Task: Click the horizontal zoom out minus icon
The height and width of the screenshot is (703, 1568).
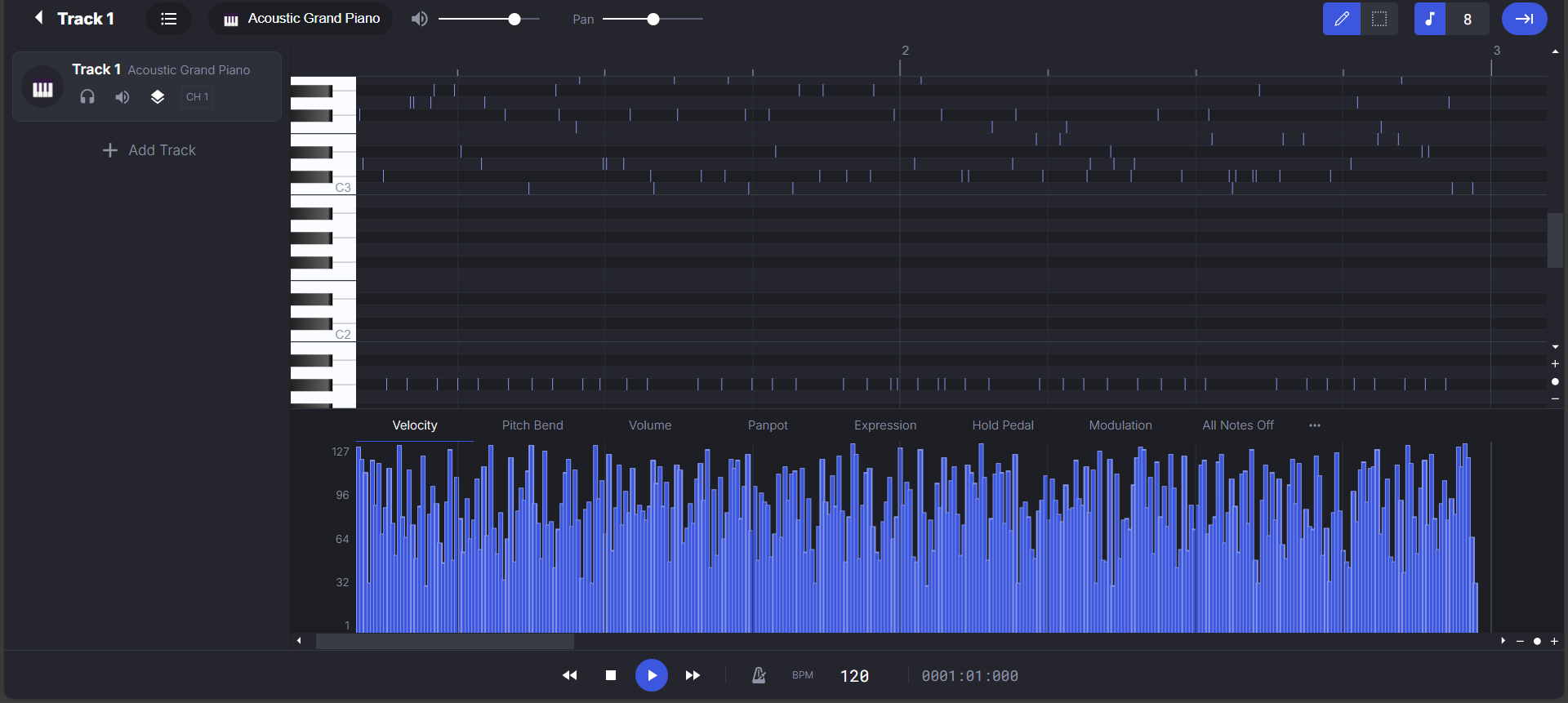Action: coord(1520,642)
